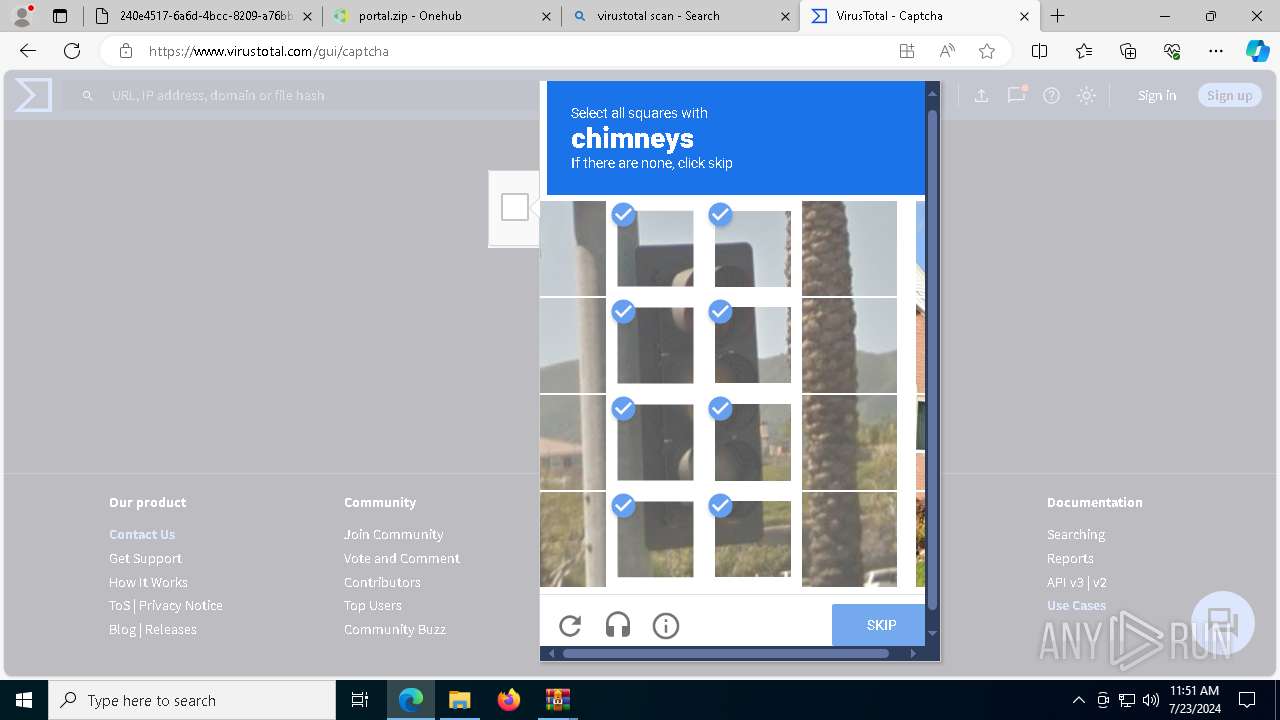Viewport: 1280px width, 720px height.
Task: Open the Searching documentation link
Action: 1076,534
